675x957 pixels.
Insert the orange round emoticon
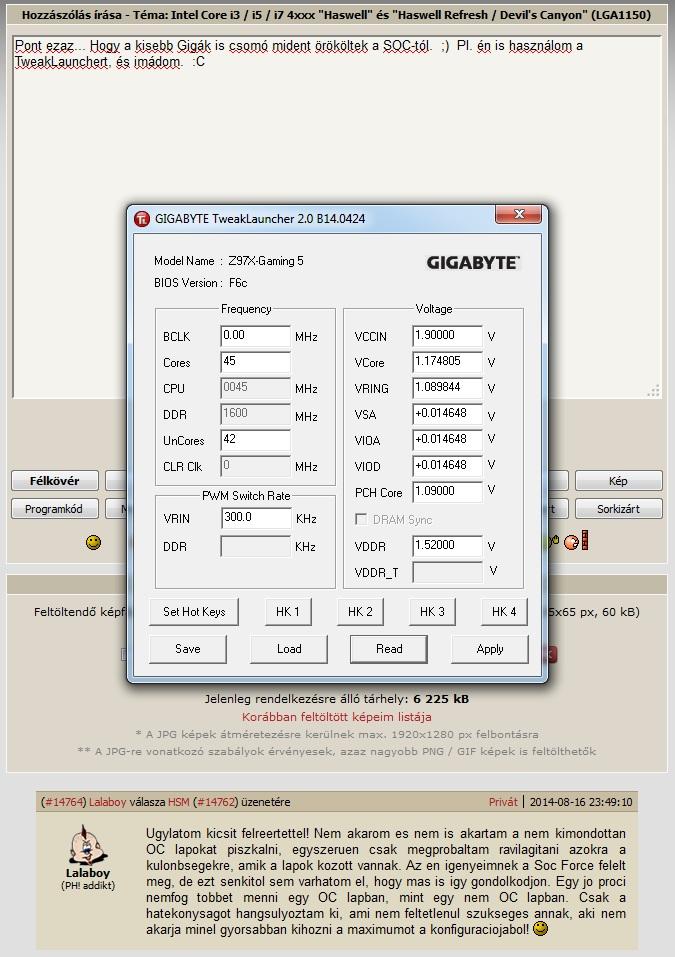(571, 542)
